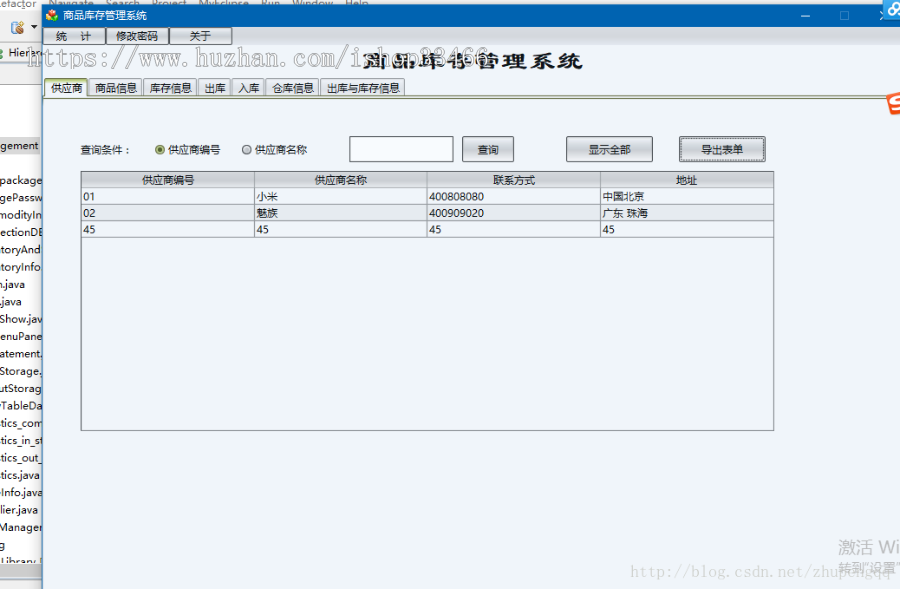This screenshot has width=900, height=589.
Task: Select the 供应商编号 radio button
Action: click(x=159, y=149)
